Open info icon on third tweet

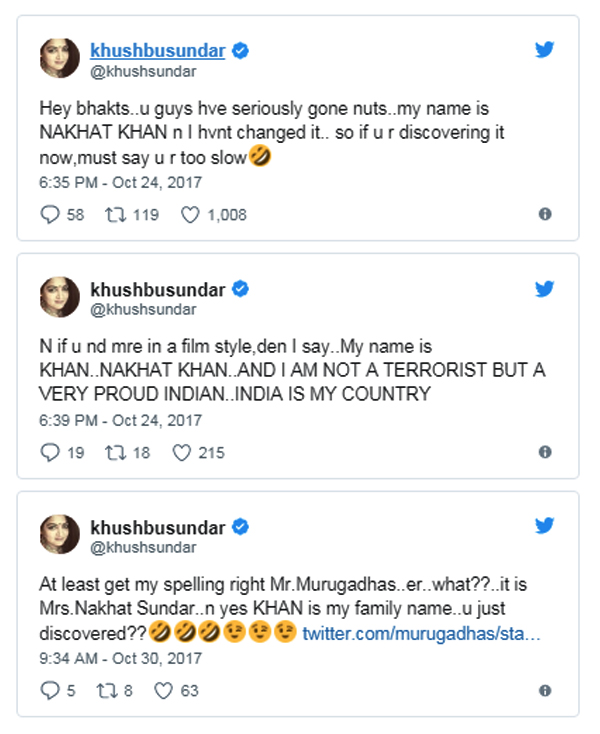[x=545, y=689]
